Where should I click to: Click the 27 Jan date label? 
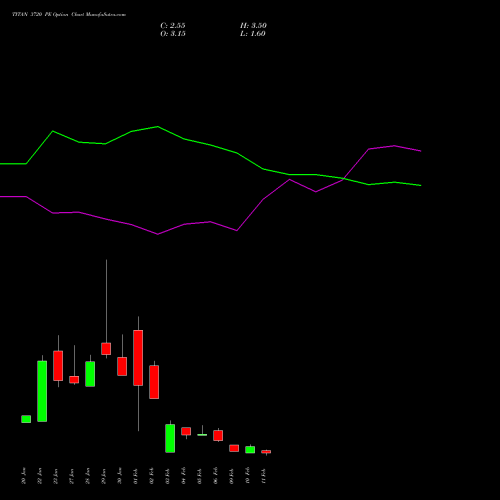pyautogui.click(x=72, y=476)
